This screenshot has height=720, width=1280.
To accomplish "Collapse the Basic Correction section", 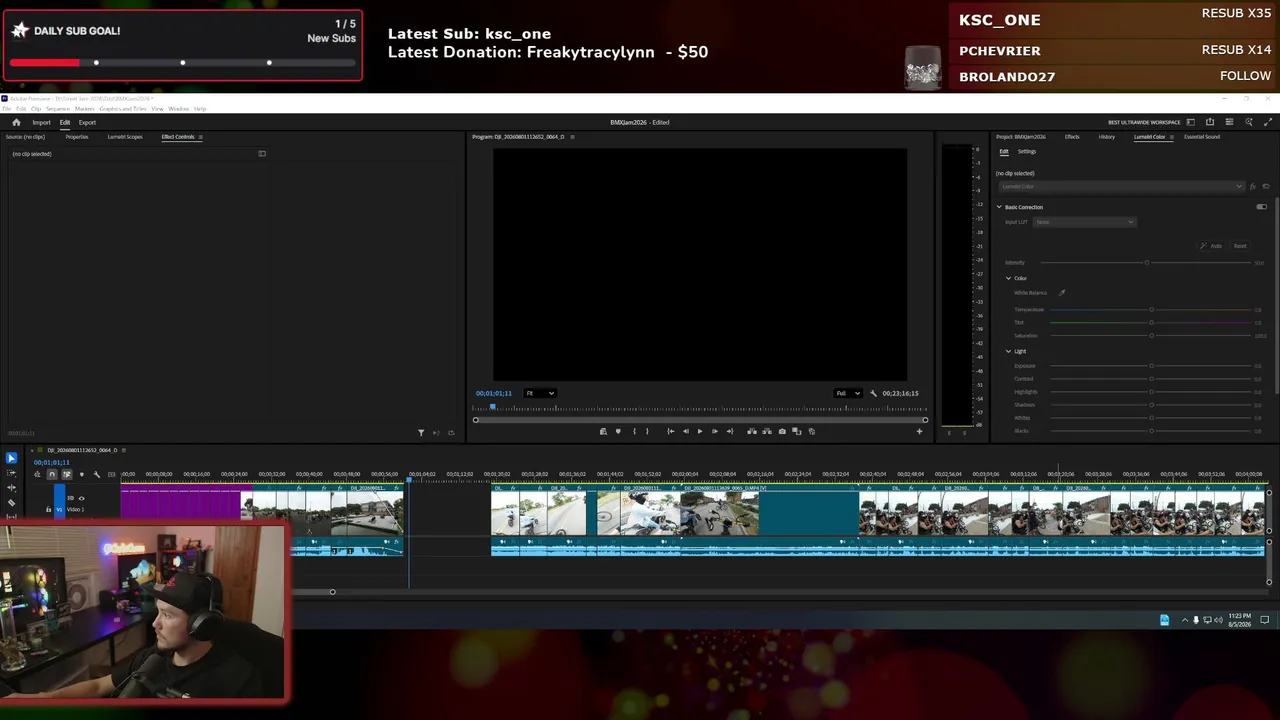I will pyautogui.click(x=998, y=207).
